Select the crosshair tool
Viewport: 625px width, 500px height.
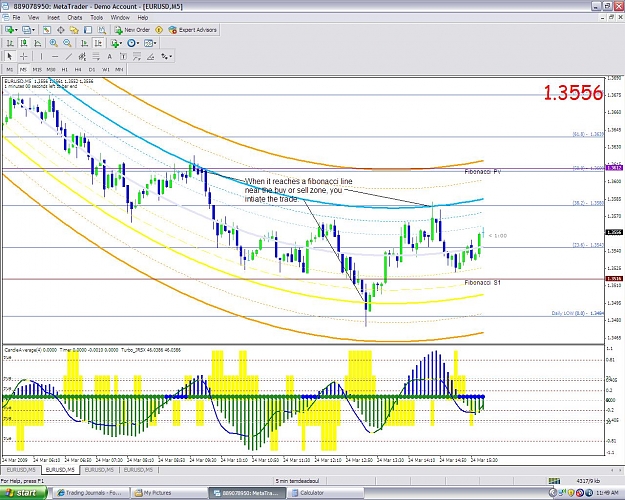tap(24, 56)
